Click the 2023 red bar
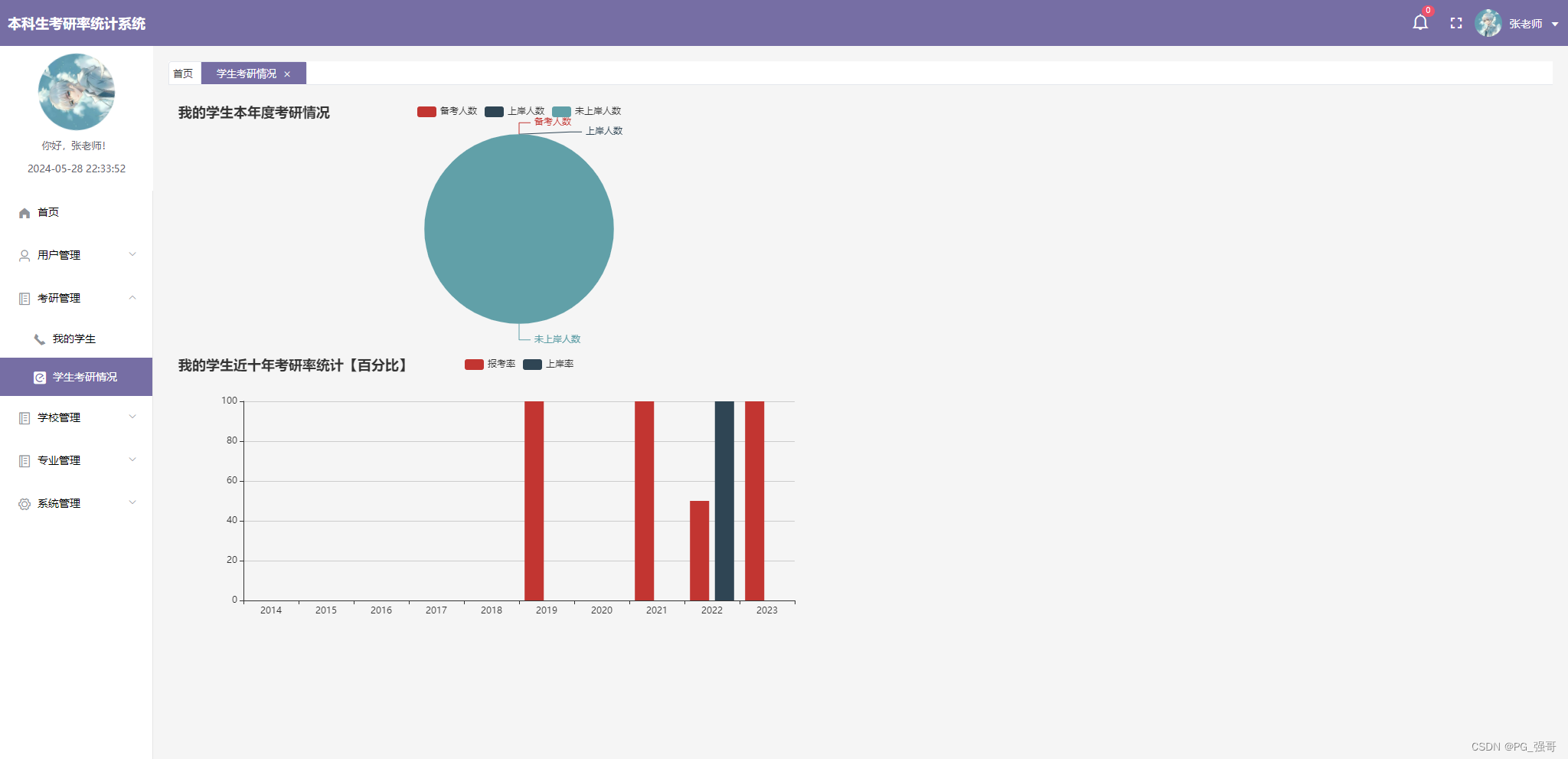Viewport: 1568px width, 759px height. coord(755,501)
